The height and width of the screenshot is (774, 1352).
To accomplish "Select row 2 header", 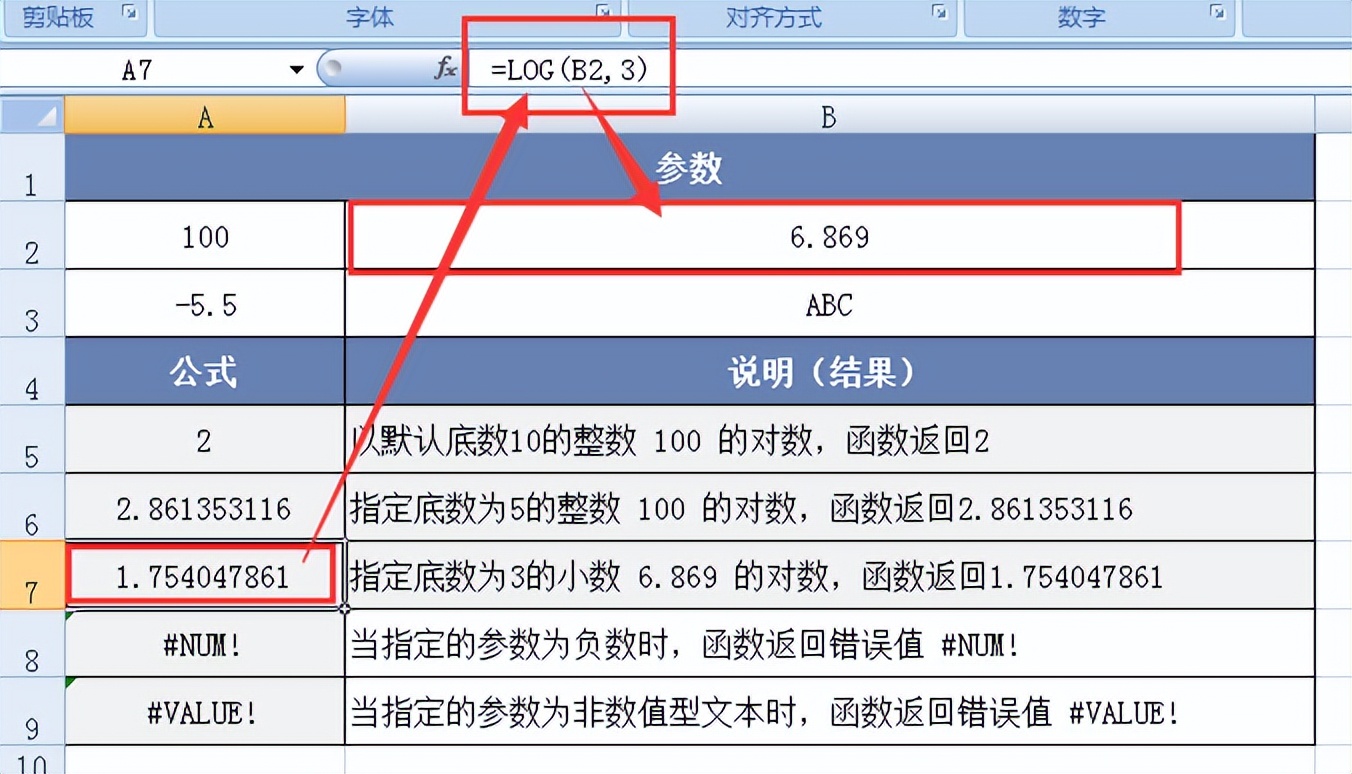I will [32, 236].
